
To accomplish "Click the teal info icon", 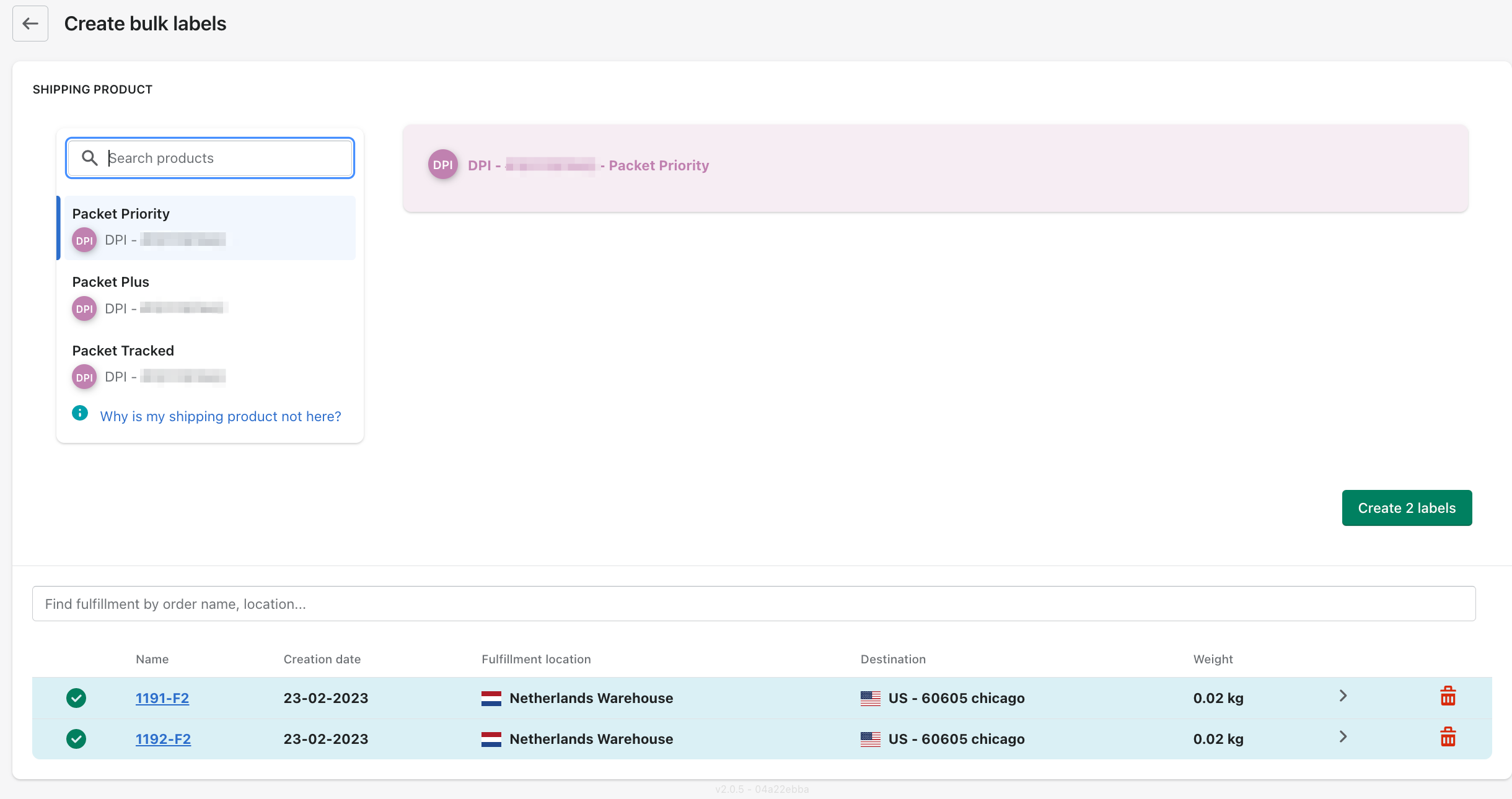I will pos(80,413).
